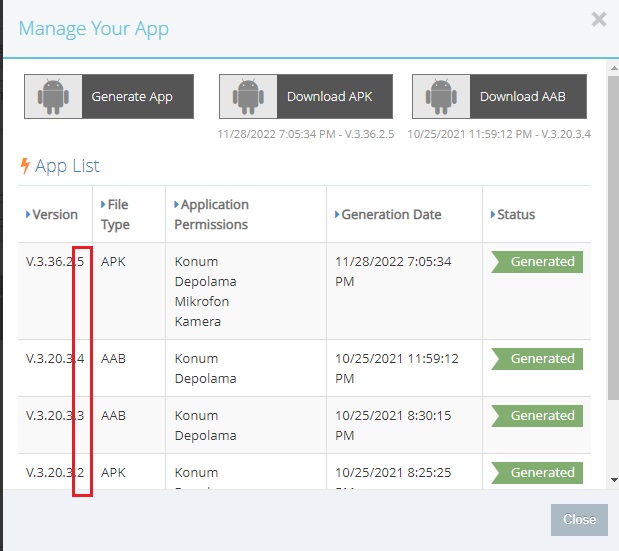The image size is (619, 551).
Task: Click Android icon on Download AAB button
Action: pyautogui.click(x=441, y=96)
